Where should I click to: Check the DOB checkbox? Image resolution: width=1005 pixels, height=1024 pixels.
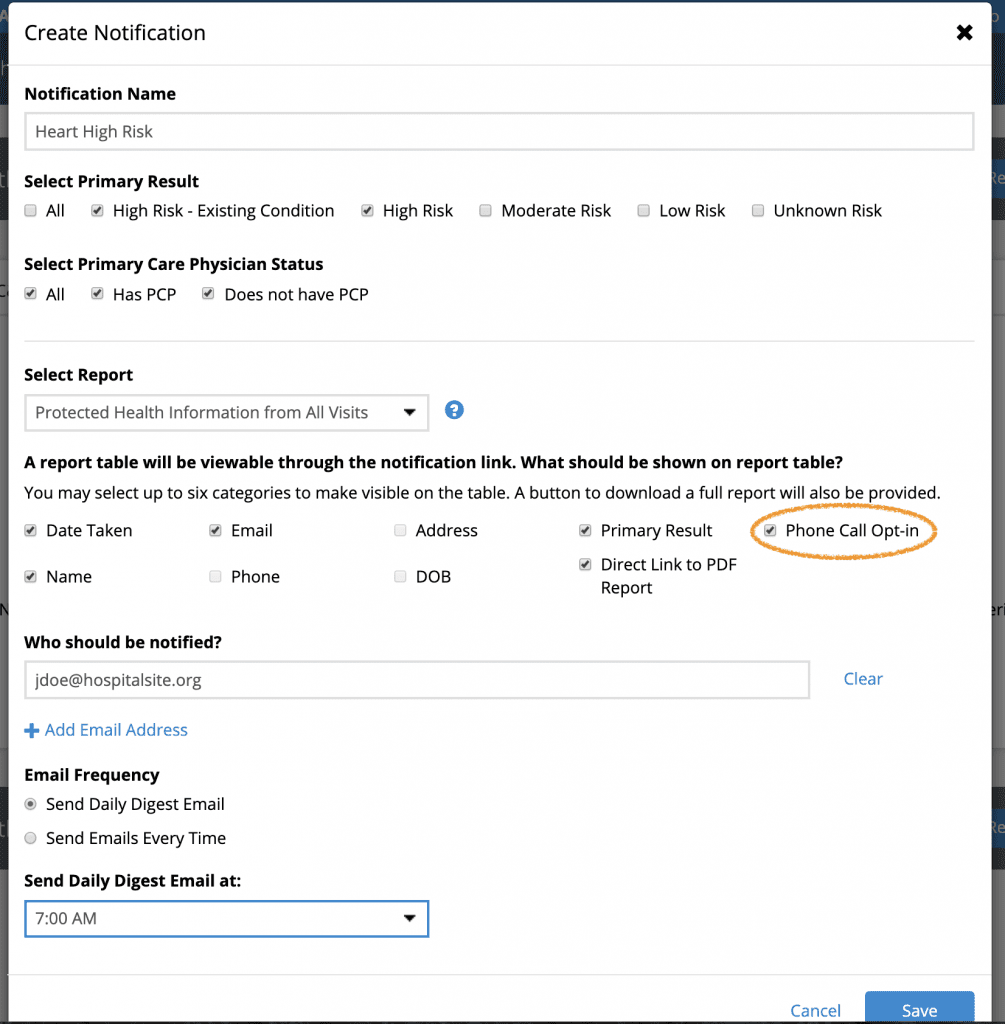pos(400,576)
